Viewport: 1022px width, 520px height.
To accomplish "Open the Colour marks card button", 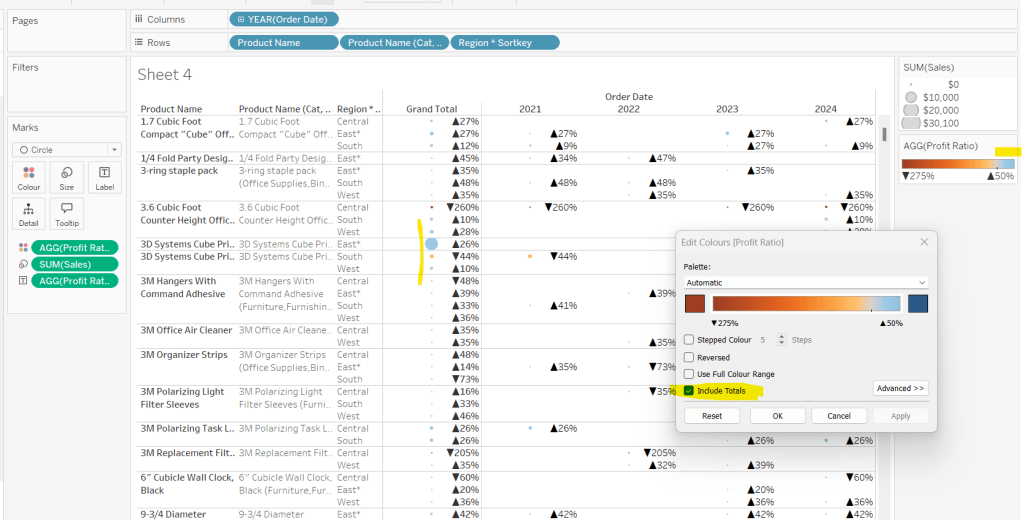I will coord(29,177).
